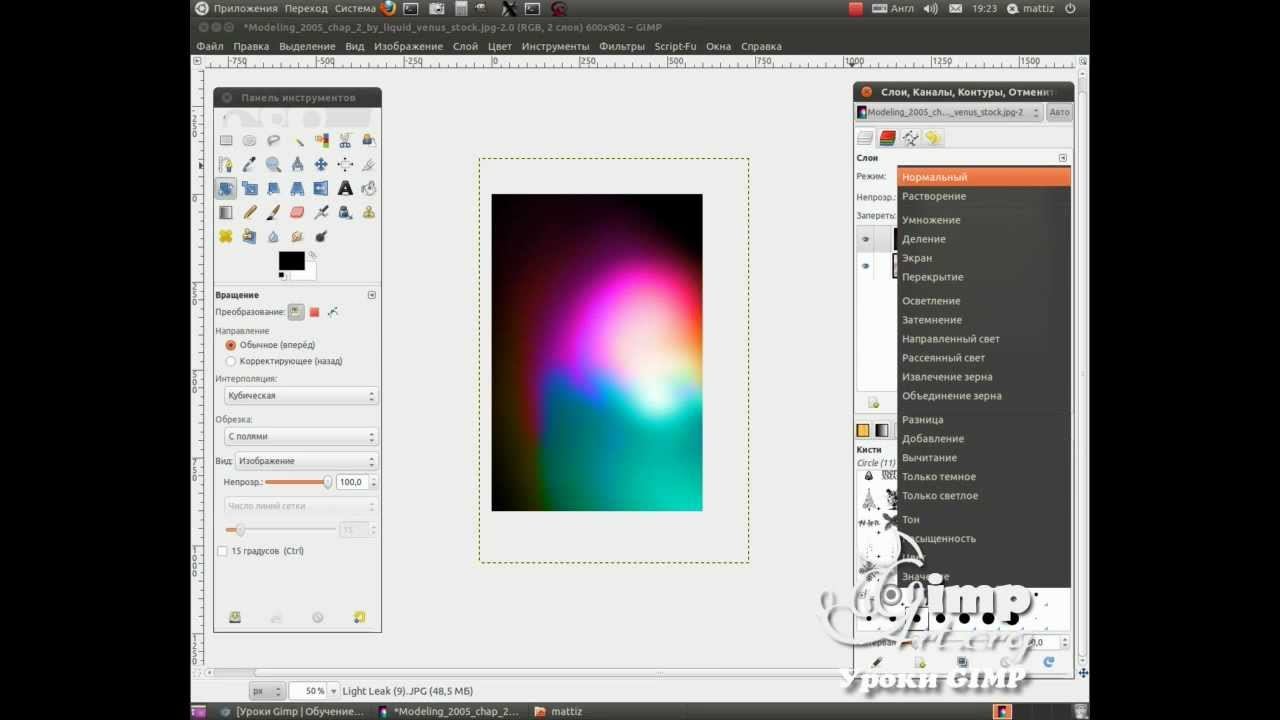Select the Heal tool
This screenshot has height=720, width=1280.
[x=226, y=236]
